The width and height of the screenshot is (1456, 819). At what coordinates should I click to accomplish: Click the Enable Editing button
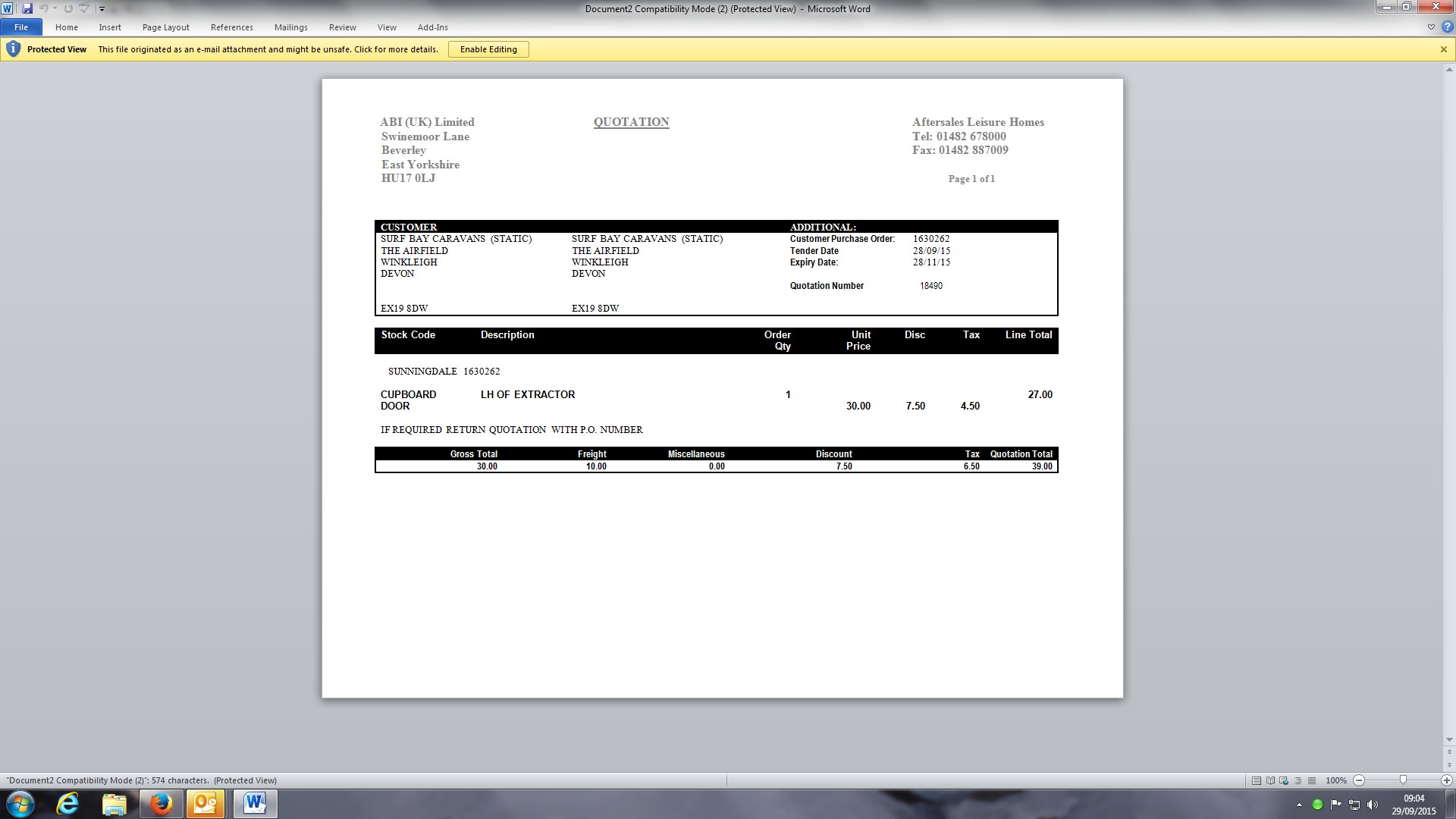[x=488, y=49]
